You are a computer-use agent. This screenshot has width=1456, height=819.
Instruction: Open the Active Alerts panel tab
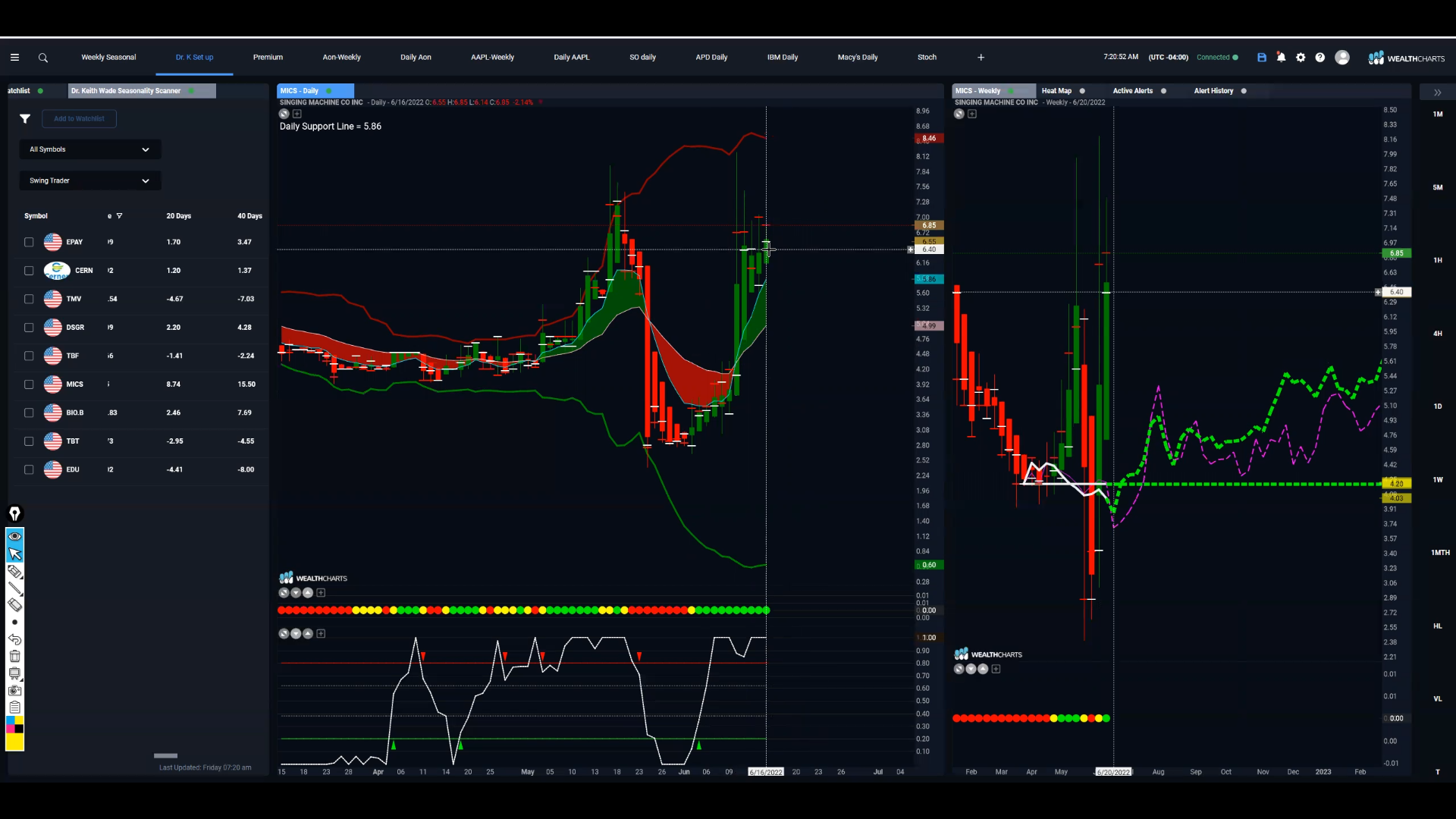point(1132,91)
